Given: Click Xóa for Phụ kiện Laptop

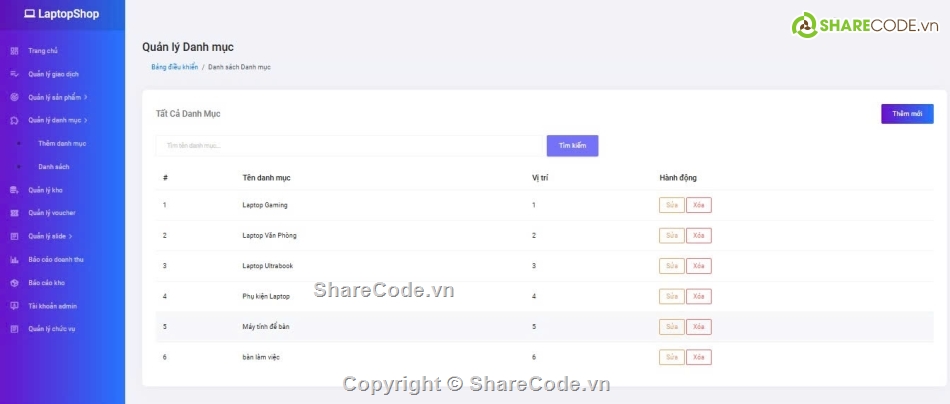Looking at the screenshot, I should 699,296.
